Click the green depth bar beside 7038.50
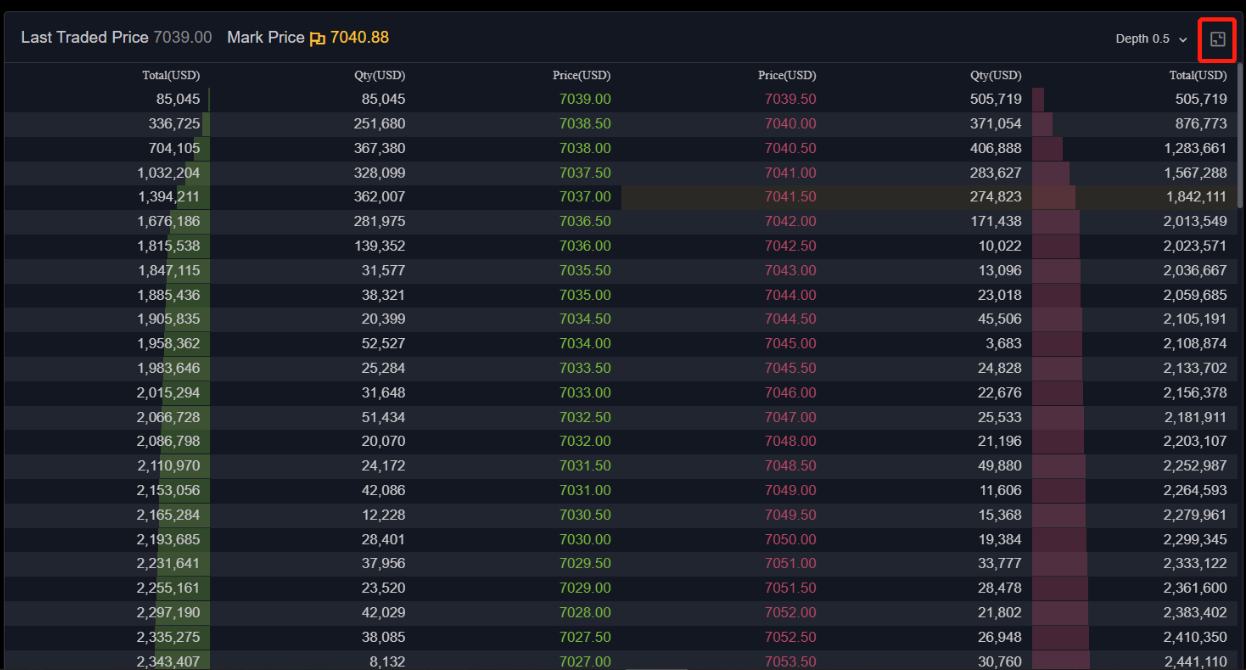Image resolution: width=1247 pixels, height=670 pixels. click(x=205, y=123)
